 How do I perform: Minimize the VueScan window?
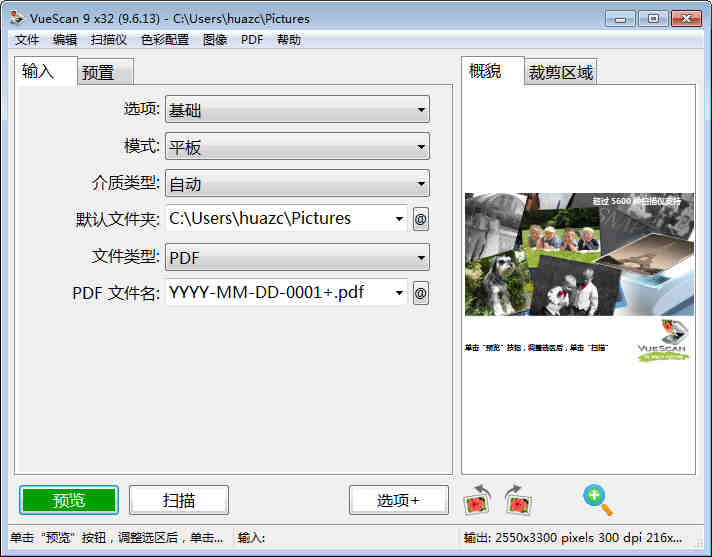[x=620, y=19]
